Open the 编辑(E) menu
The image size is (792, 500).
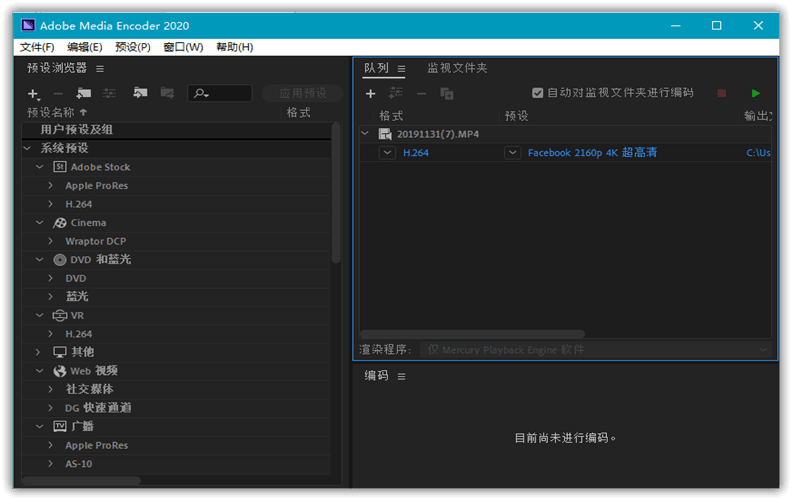tap(84, 47)
